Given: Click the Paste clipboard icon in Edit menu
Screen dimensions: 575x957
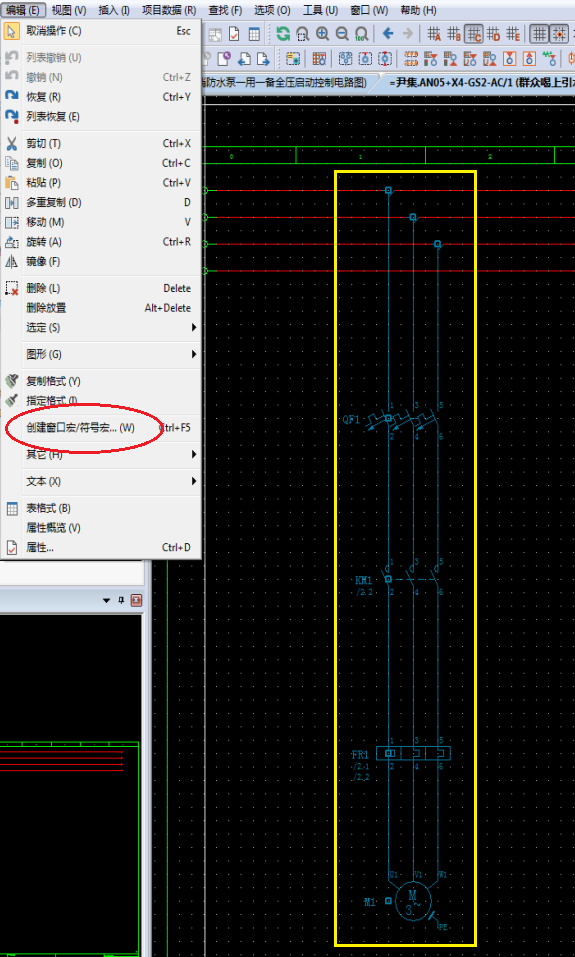Looking at the screenshot, I should [12, 182].
